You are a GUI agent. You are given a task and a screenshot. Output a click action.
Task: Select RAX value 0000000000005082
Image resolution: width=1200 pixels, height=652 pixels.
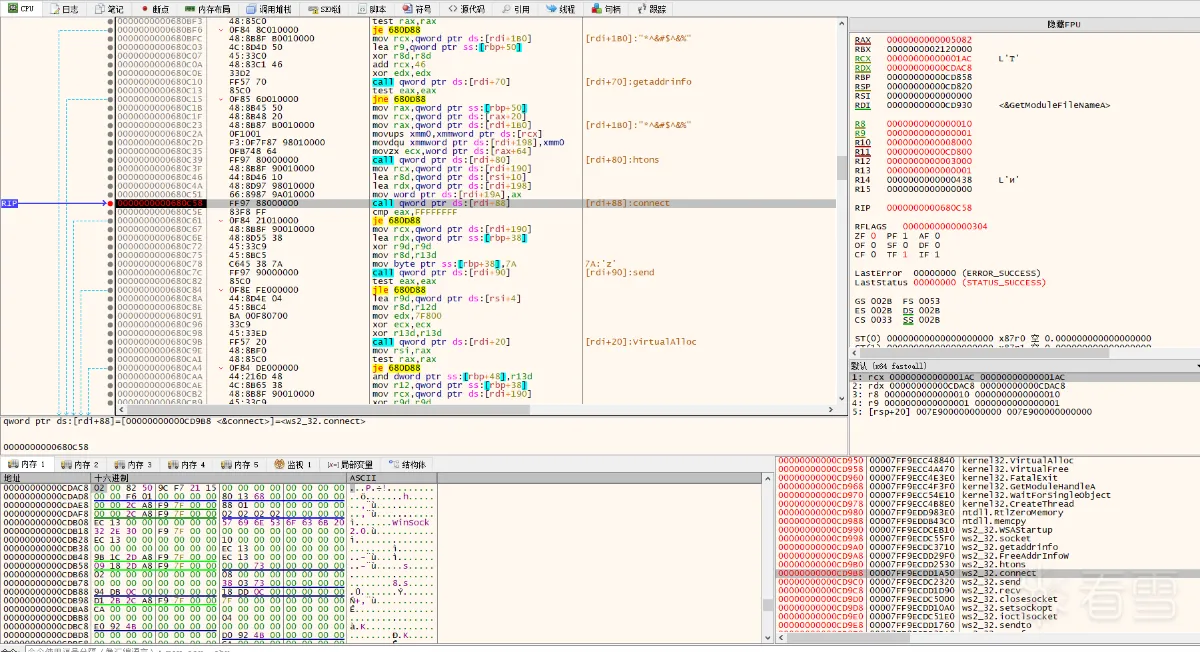coord(929,40)
